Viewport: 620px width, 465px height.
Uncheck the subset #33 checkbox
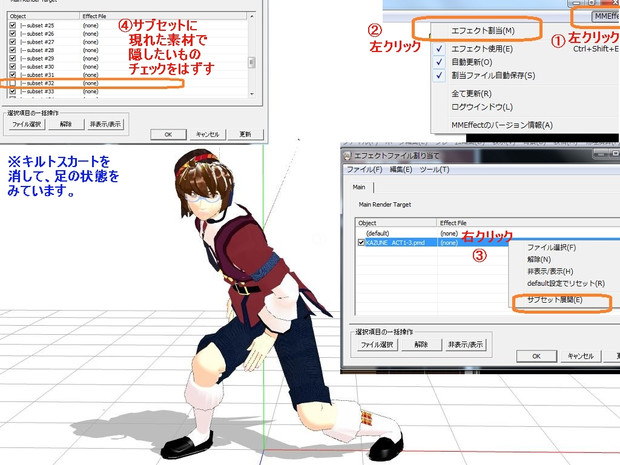[13, 91]
